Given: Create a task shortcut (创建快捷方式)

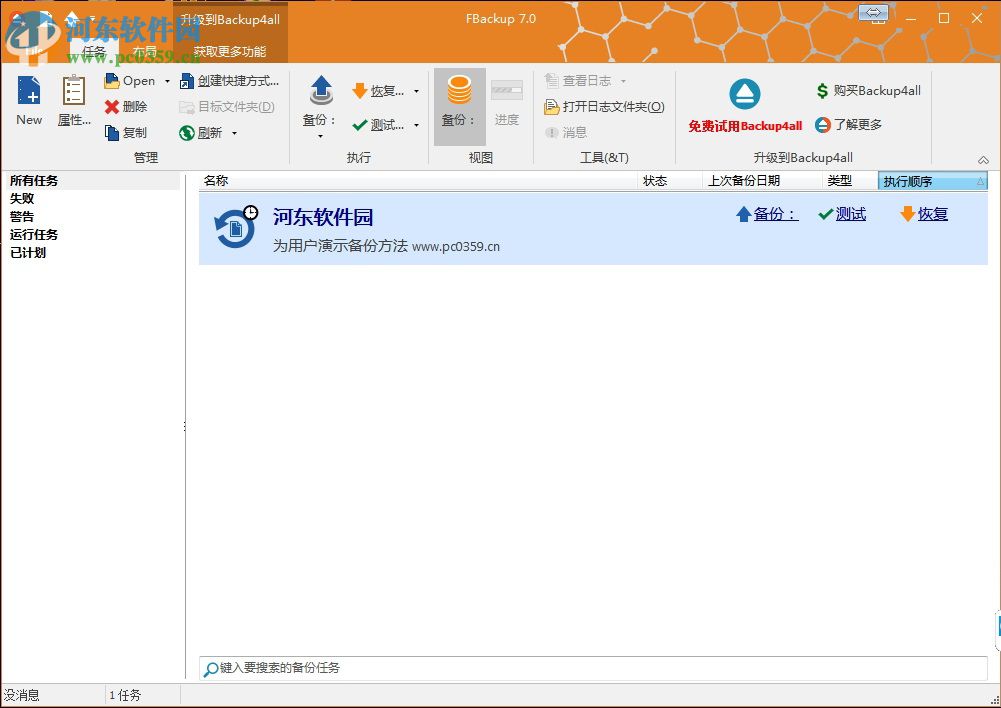Looking at the screenshot, I should click(232, 81).
